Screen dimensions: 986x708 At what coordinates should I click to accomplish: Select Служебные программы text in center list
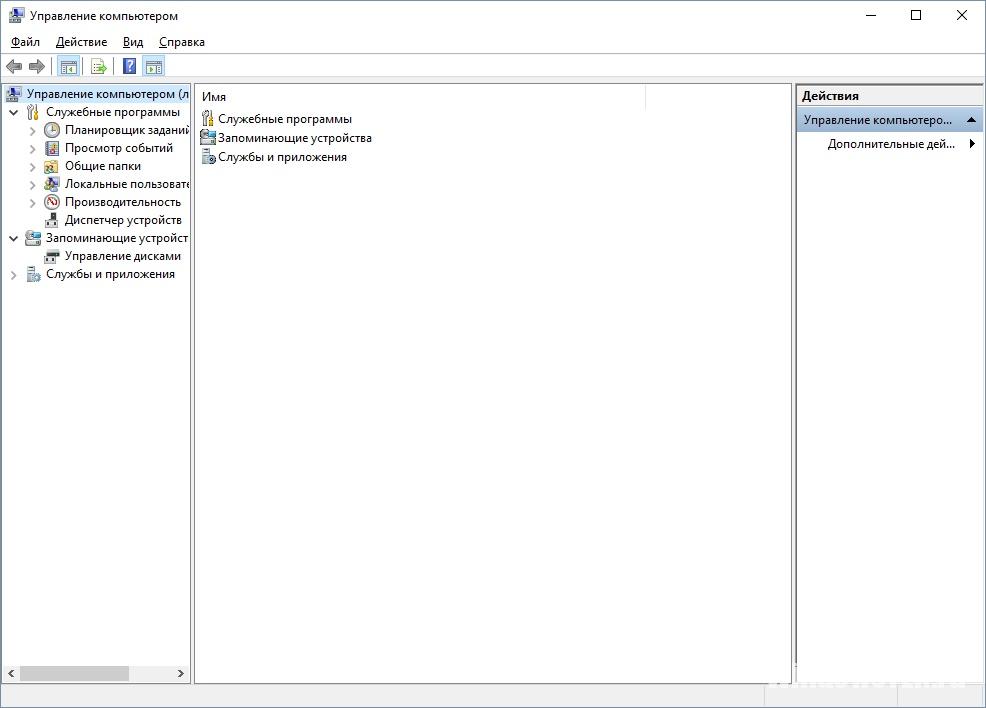[285, 119]
